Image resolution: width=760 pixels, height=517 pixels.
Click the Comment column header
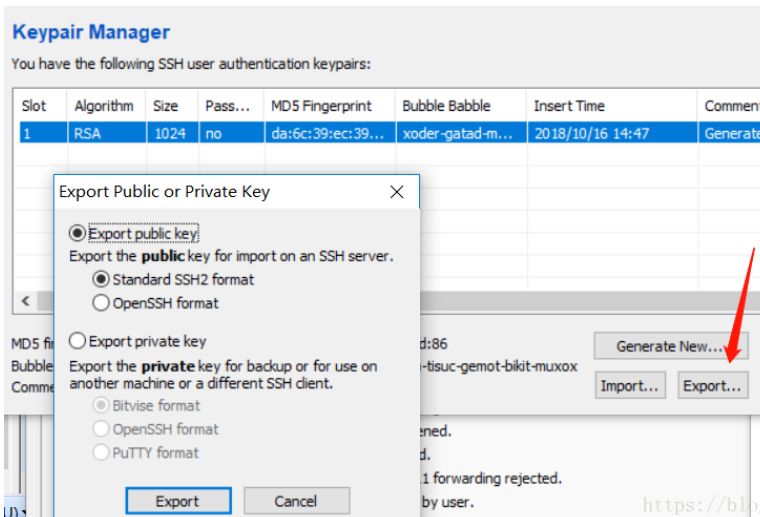730,106
